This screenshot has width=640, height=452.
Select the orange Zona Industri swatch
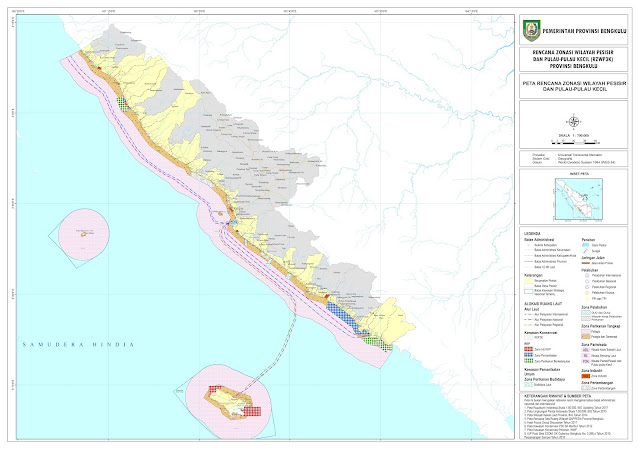pyautogui.click(x=584, y=374)
